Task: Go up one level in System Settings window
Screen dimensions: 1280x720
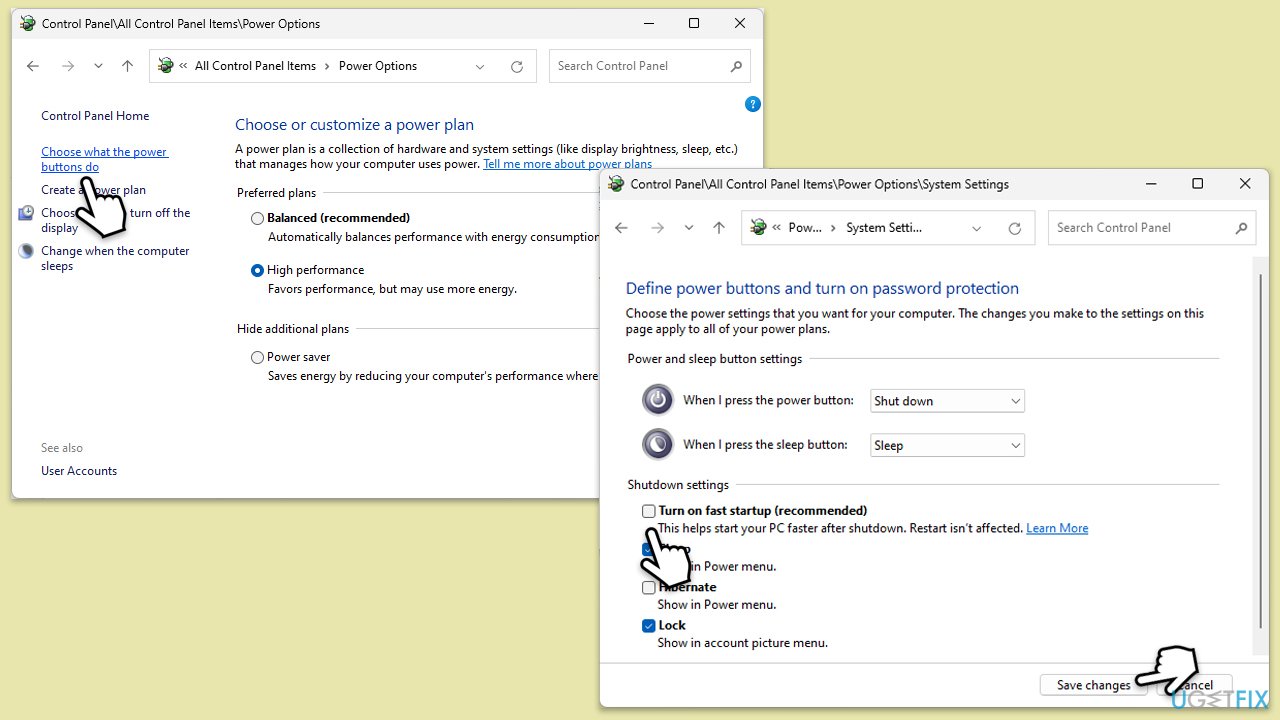Action: coord(718,228)
